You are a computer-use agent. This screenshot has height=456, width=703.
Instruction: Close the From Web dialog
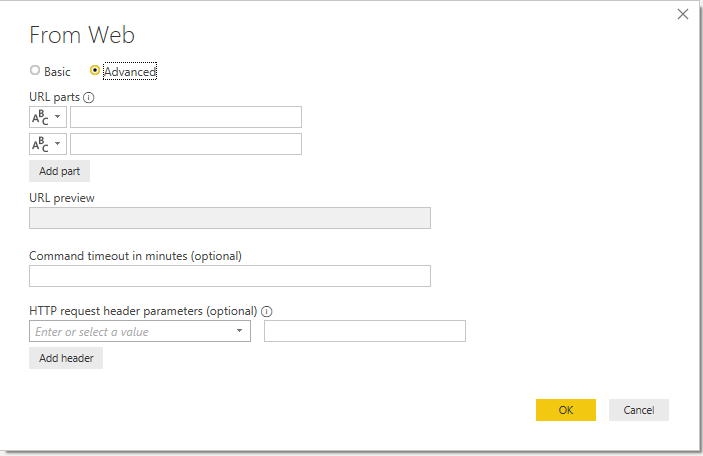tap(683, 14)
